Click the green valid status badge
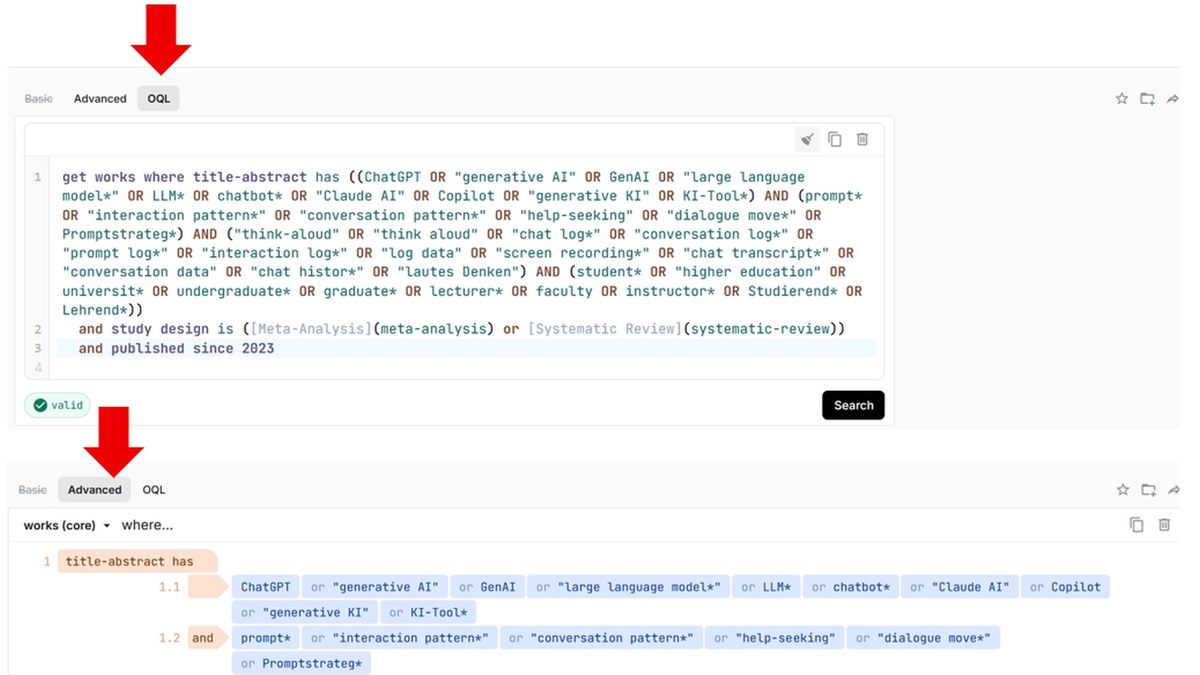1200x675 pixels. (x=58, y=405)
